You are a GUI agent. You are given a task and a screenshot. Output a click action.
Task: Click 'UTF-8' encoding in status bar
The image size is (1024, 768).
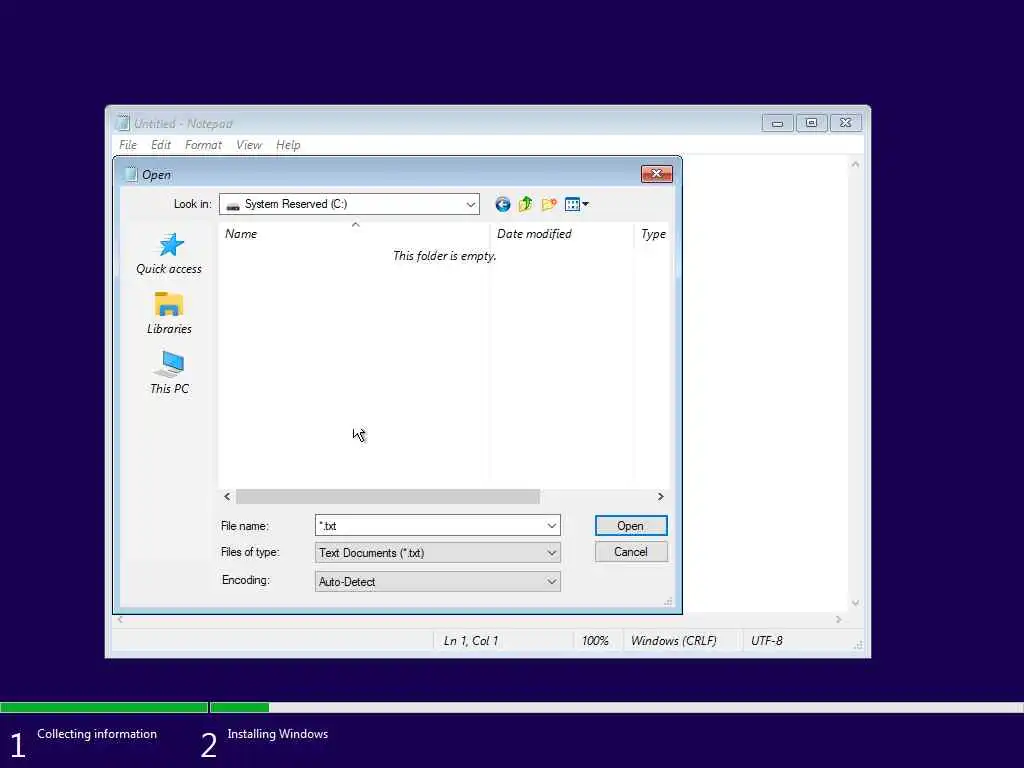pyautogui.click(x=767, y=641)
